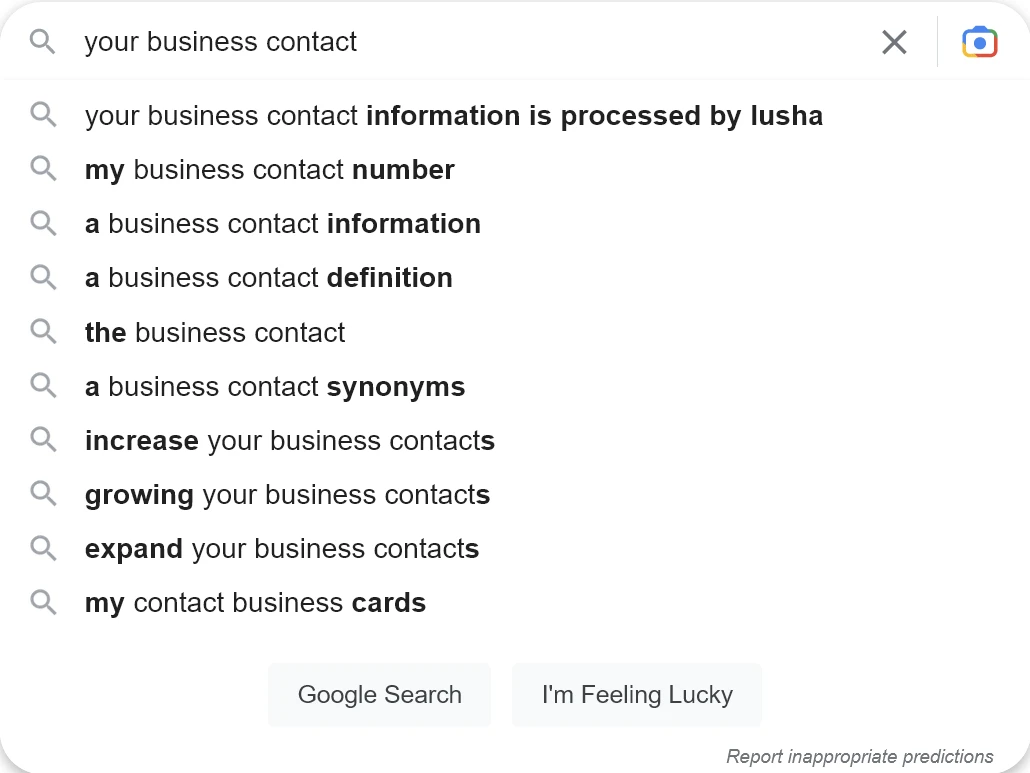1030x773 pixels.
Task: Select the 'the business contact' suggestion
Action: [x=214, y=332]
